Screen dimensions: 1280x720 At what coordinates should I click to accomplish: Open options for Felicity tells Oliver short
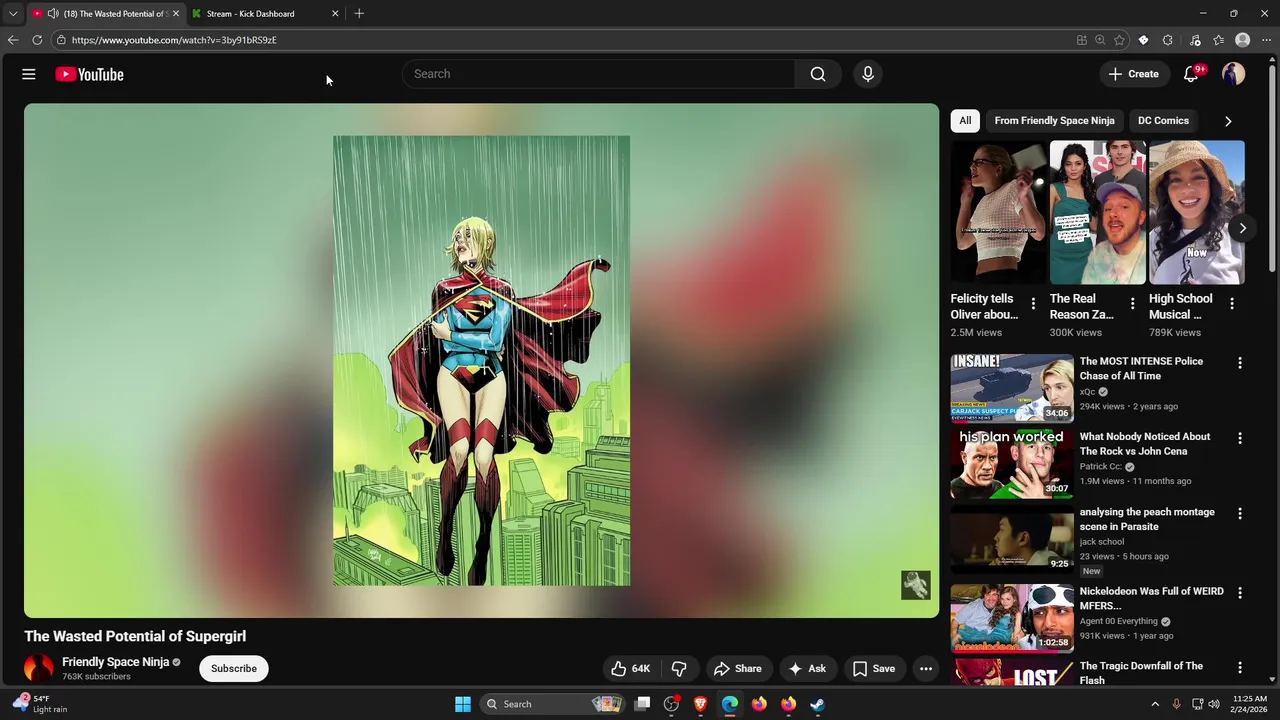[1033, 303]
